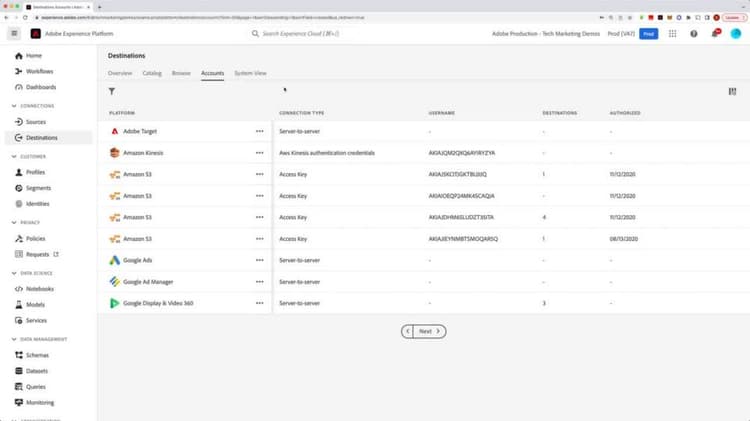This screenshot has height=421, width=750.
Task: Open the help question mark icon
Action: click(694, 33)
